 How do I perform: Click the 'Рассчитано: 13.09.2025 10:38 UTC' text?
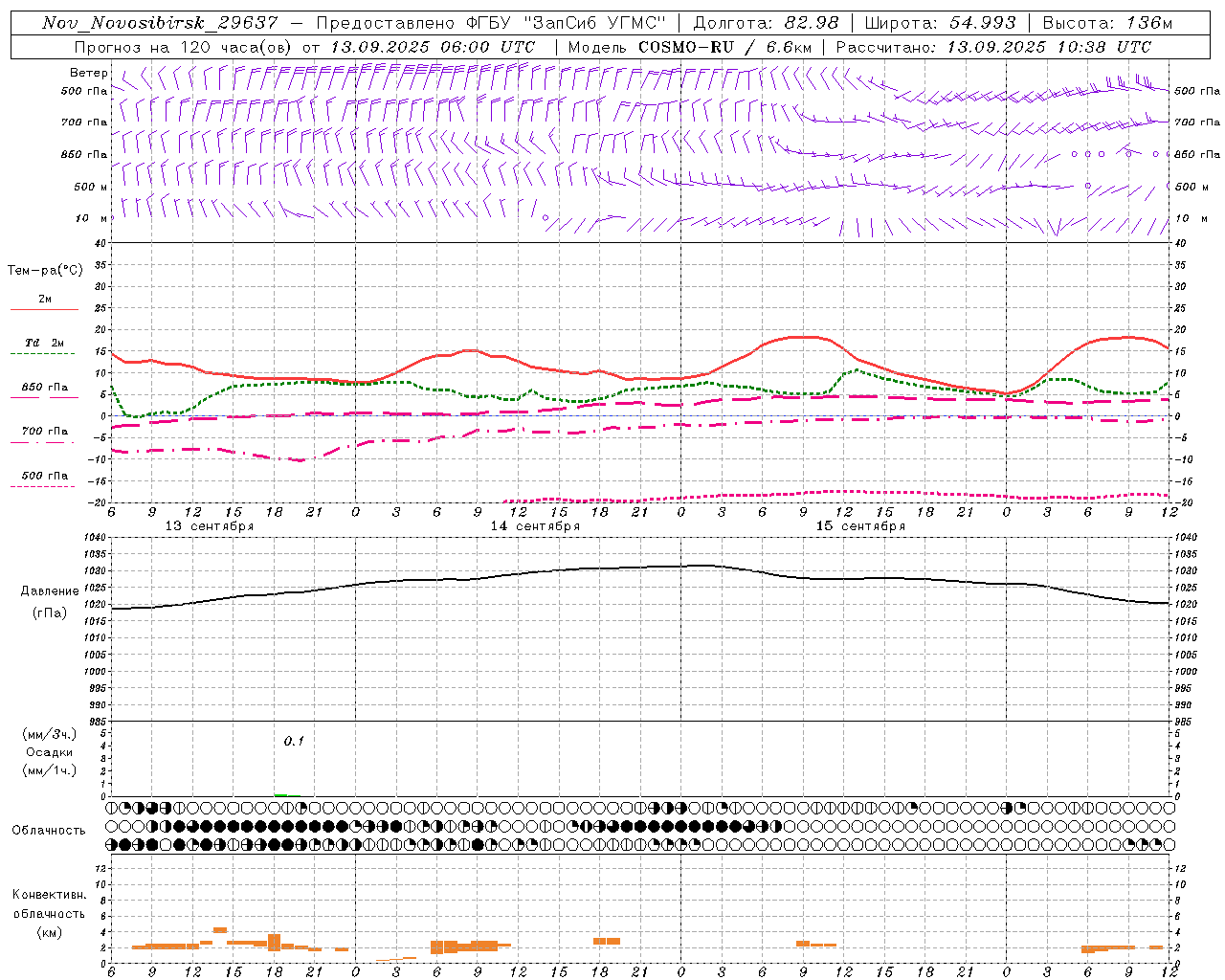point(993,47)
